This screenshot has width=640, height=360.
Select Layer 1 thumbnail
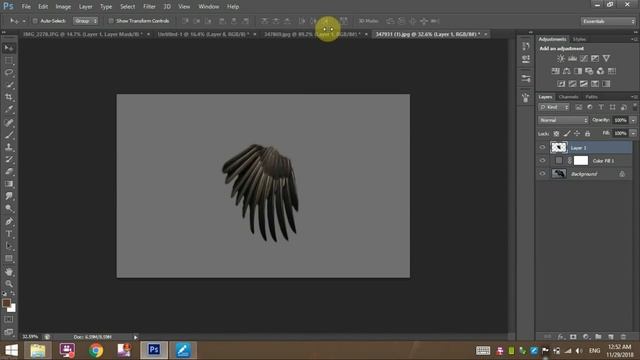click(559, 147)
